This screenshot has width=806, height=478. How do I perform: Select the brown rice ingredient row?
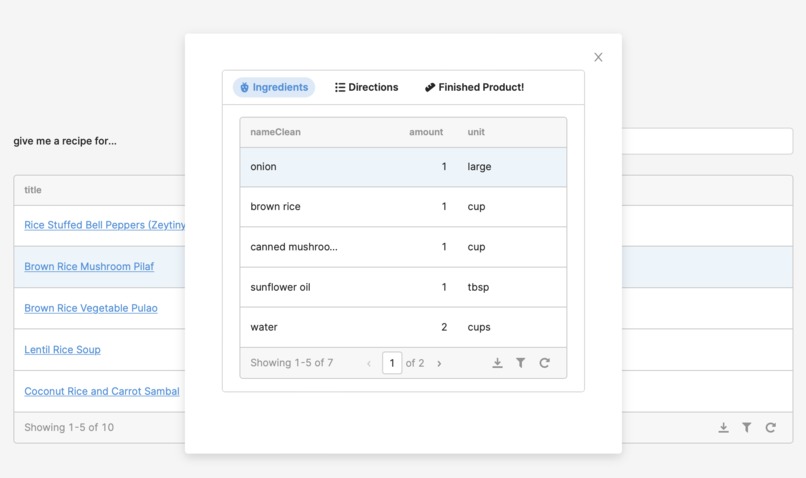pyautogui.click(x=403, y=207)
